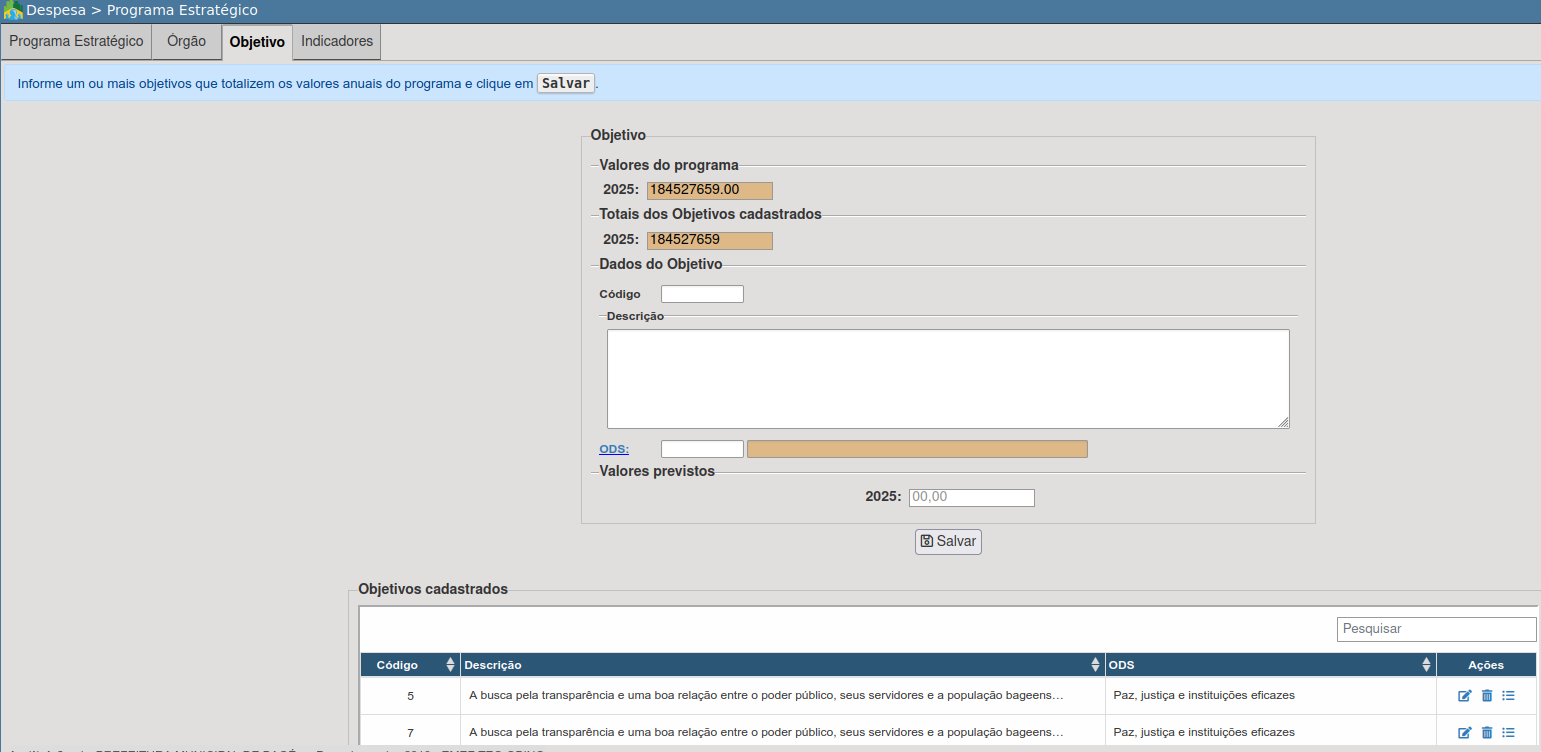This screenshot has width=1541, height=752.
Task: Open list icon for objective 5
Action: 1509,696
